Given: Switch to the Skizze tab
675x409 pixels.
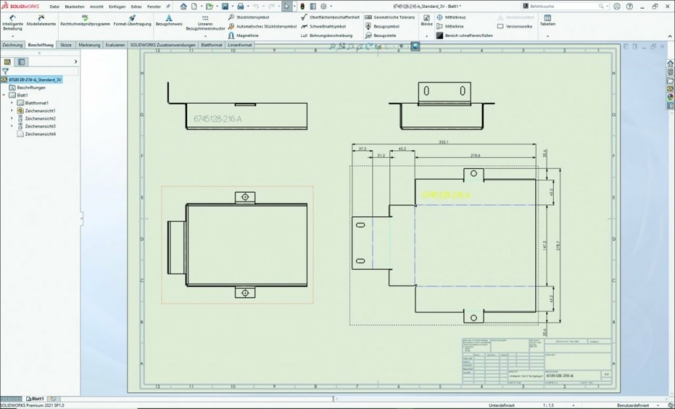Looking at the screenshot, I should click(66, 45).
